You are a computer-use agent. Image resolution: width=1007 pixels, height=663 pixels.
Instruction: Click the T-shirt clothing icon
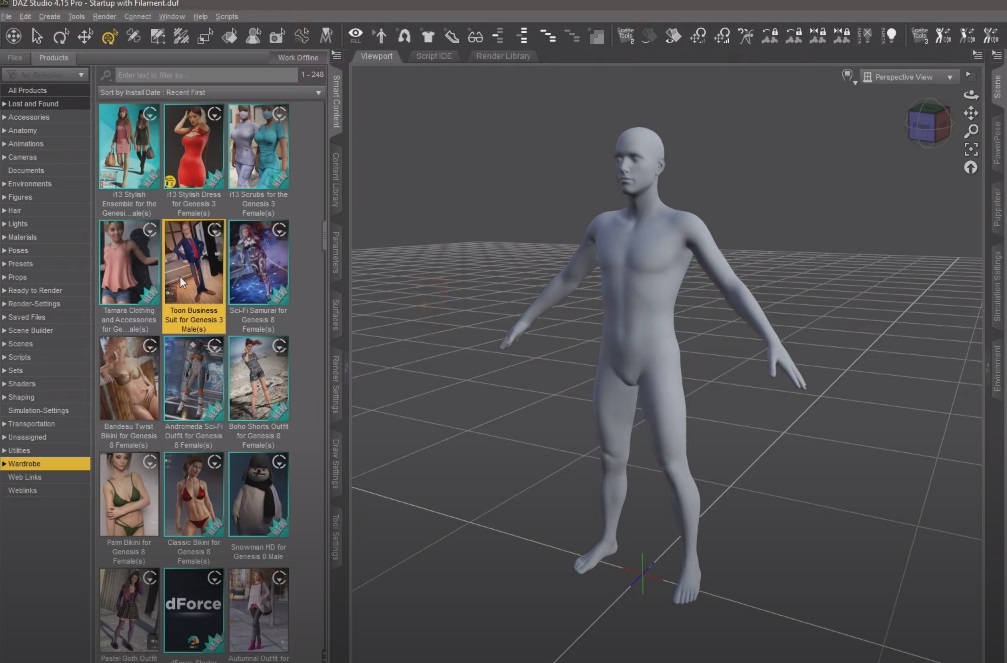tap(428, 36)
